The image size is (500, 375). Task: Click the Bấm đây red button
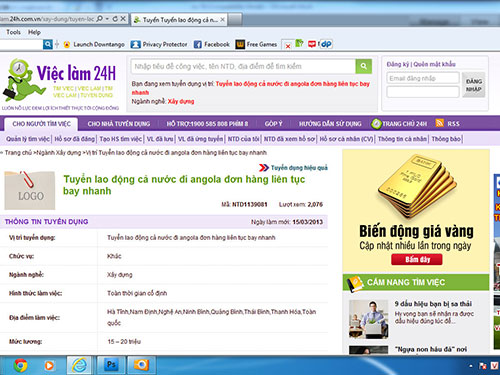click(417, 259)
